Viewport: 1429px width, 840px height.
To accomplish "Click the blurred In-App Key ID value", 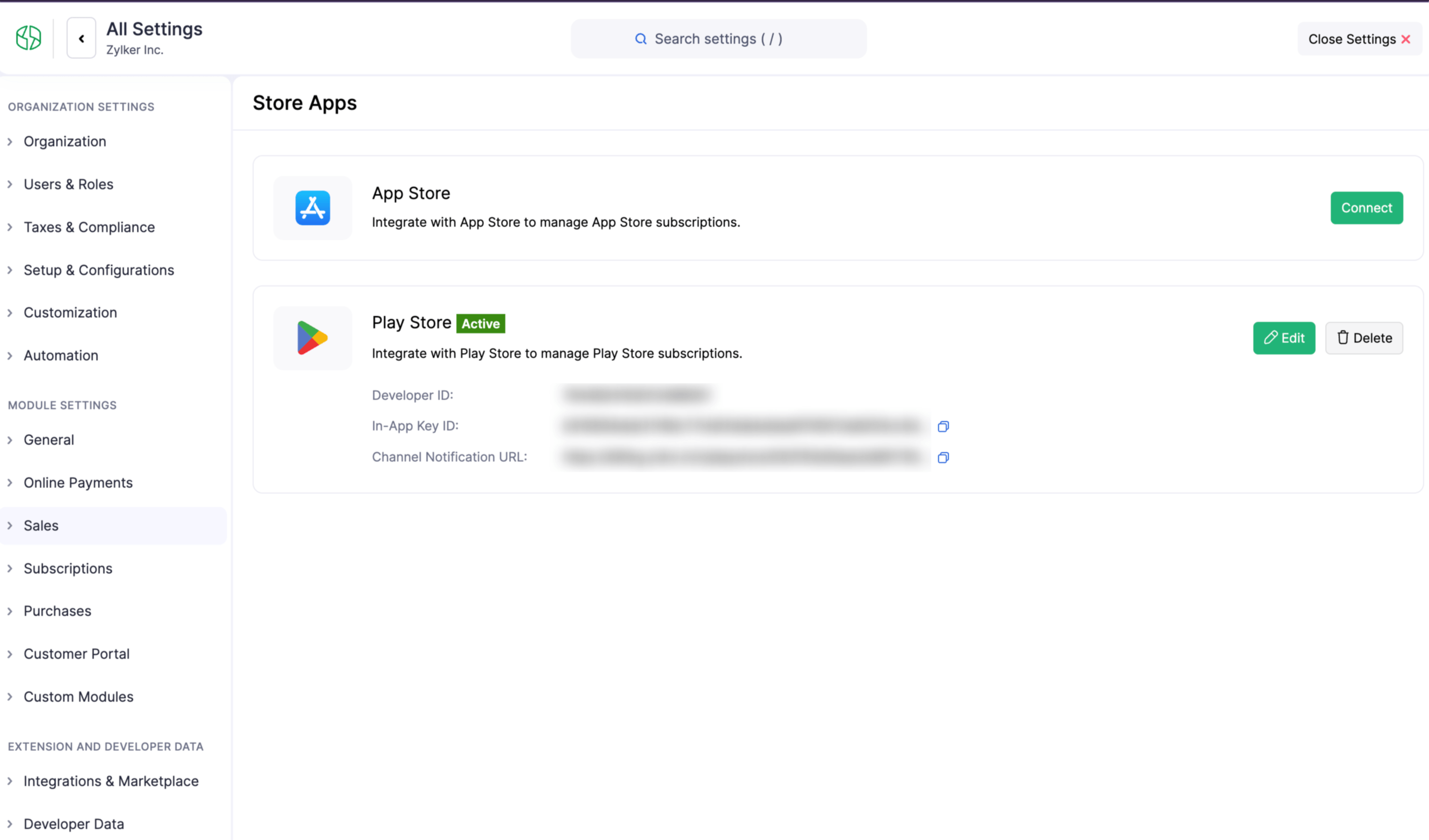I will tap(743, 426).
